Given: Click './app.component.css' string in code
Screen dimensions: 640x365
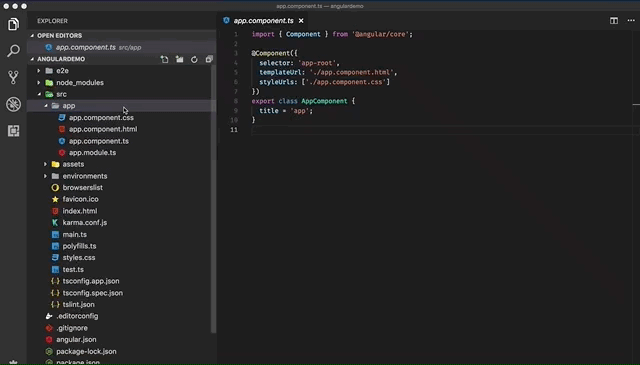Looking at the screenshot, I should coord(347,82).
